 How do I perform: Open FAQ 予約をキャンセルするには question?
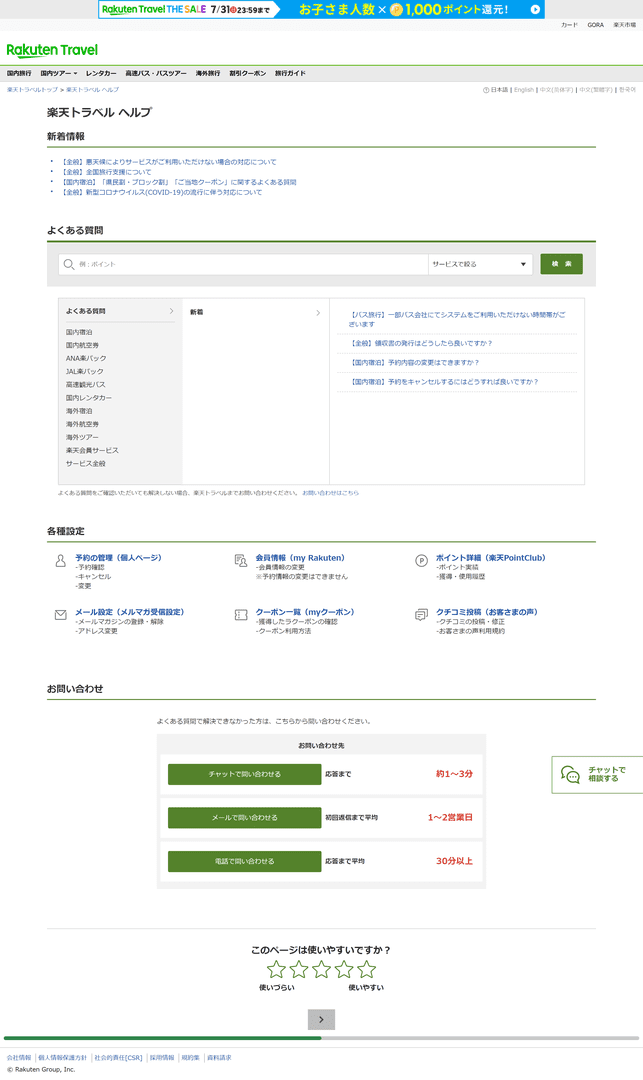click(x=445, y=382)
